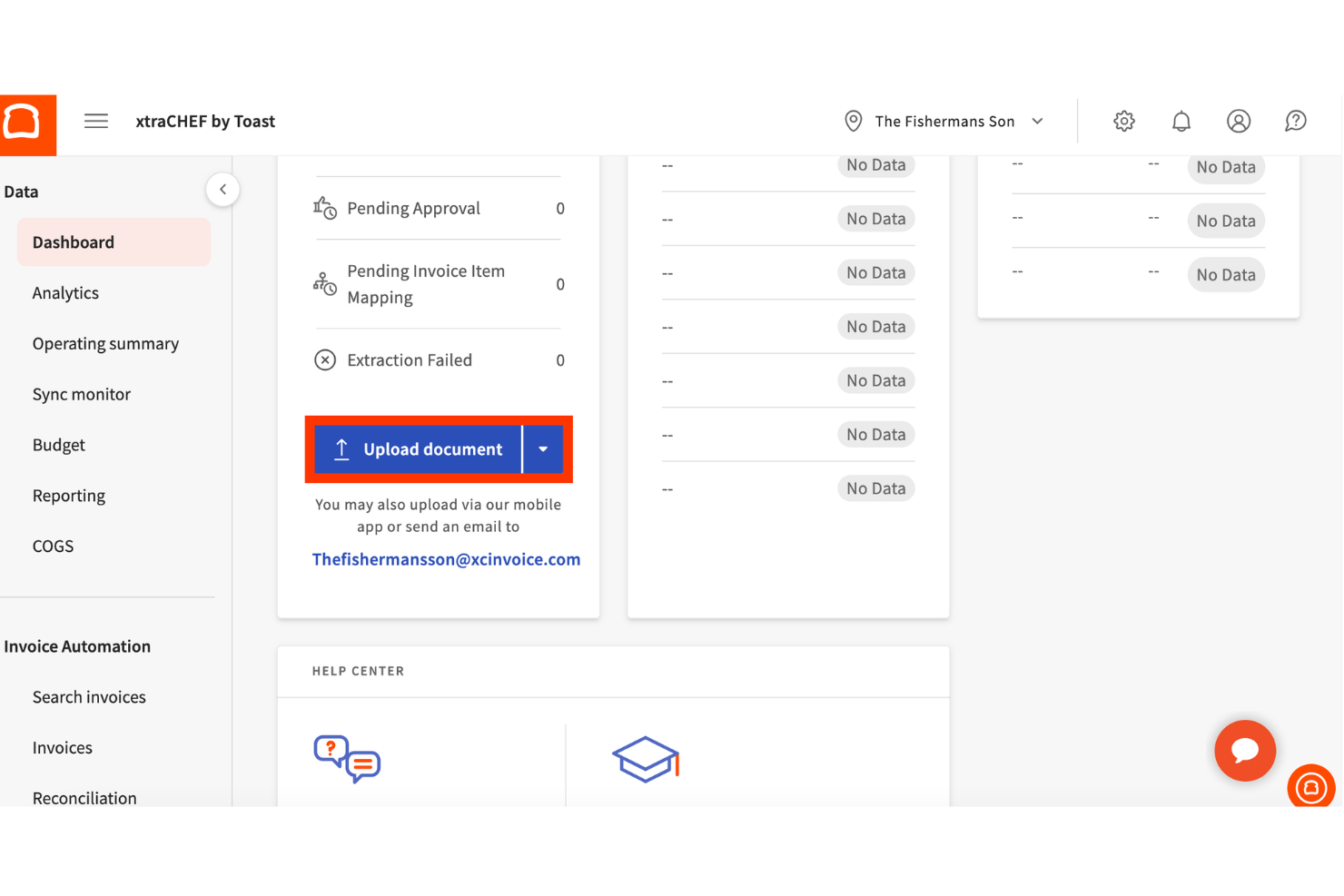Open the user profile icon
Image resolution: width=1344 pixels, height=896 pixels.
(1238, 121)
